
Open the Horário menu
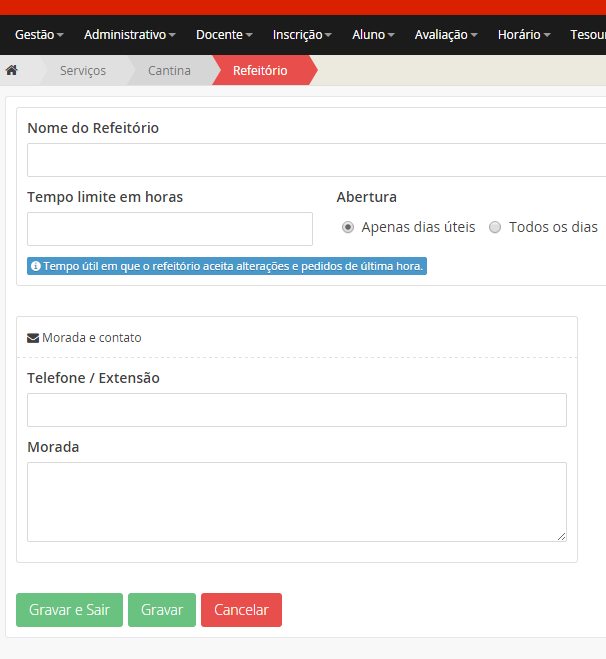524,34
